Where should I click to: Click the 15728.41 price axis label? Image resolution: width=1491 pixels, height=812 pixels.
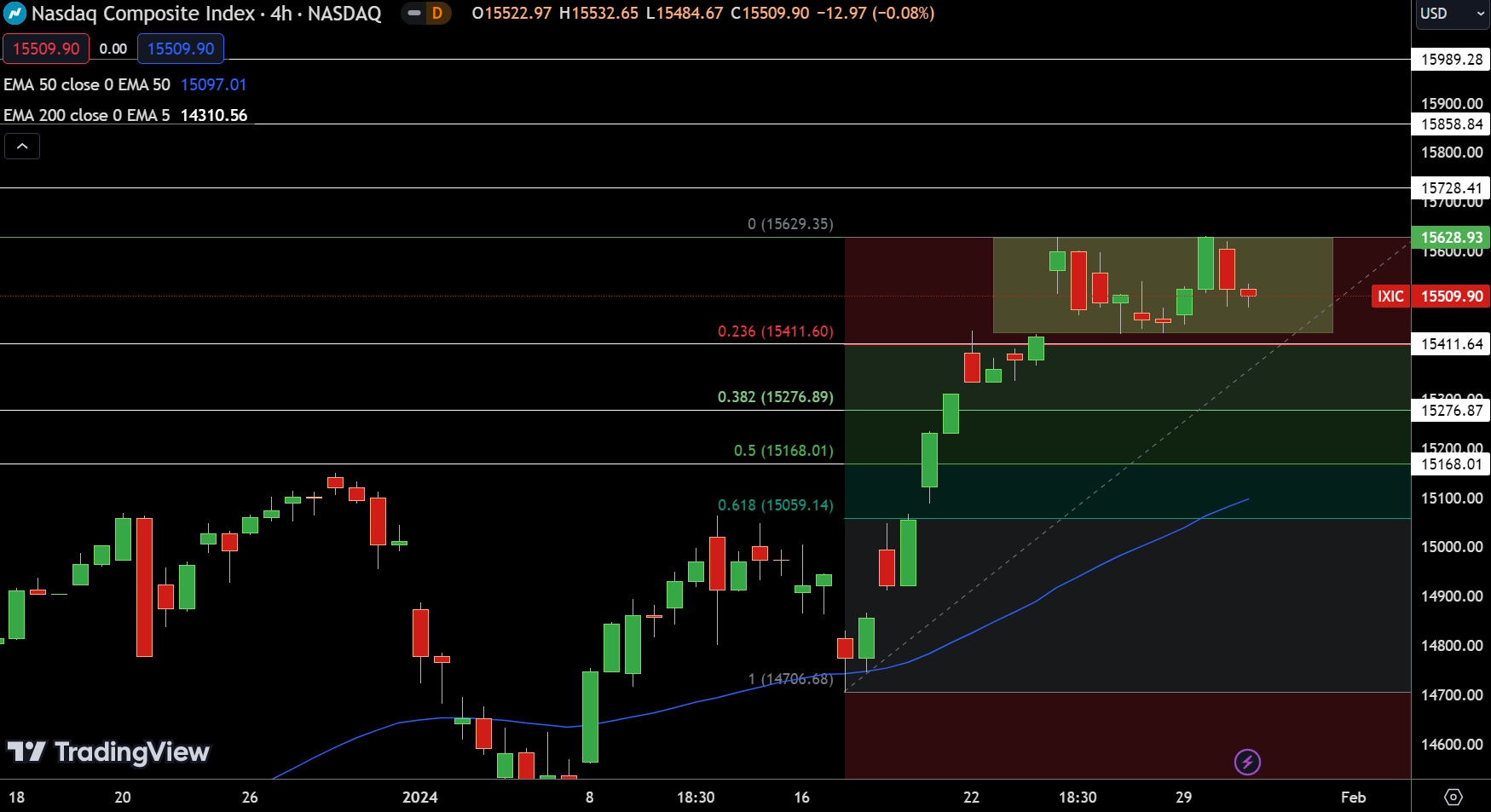tap(1452, 187)
